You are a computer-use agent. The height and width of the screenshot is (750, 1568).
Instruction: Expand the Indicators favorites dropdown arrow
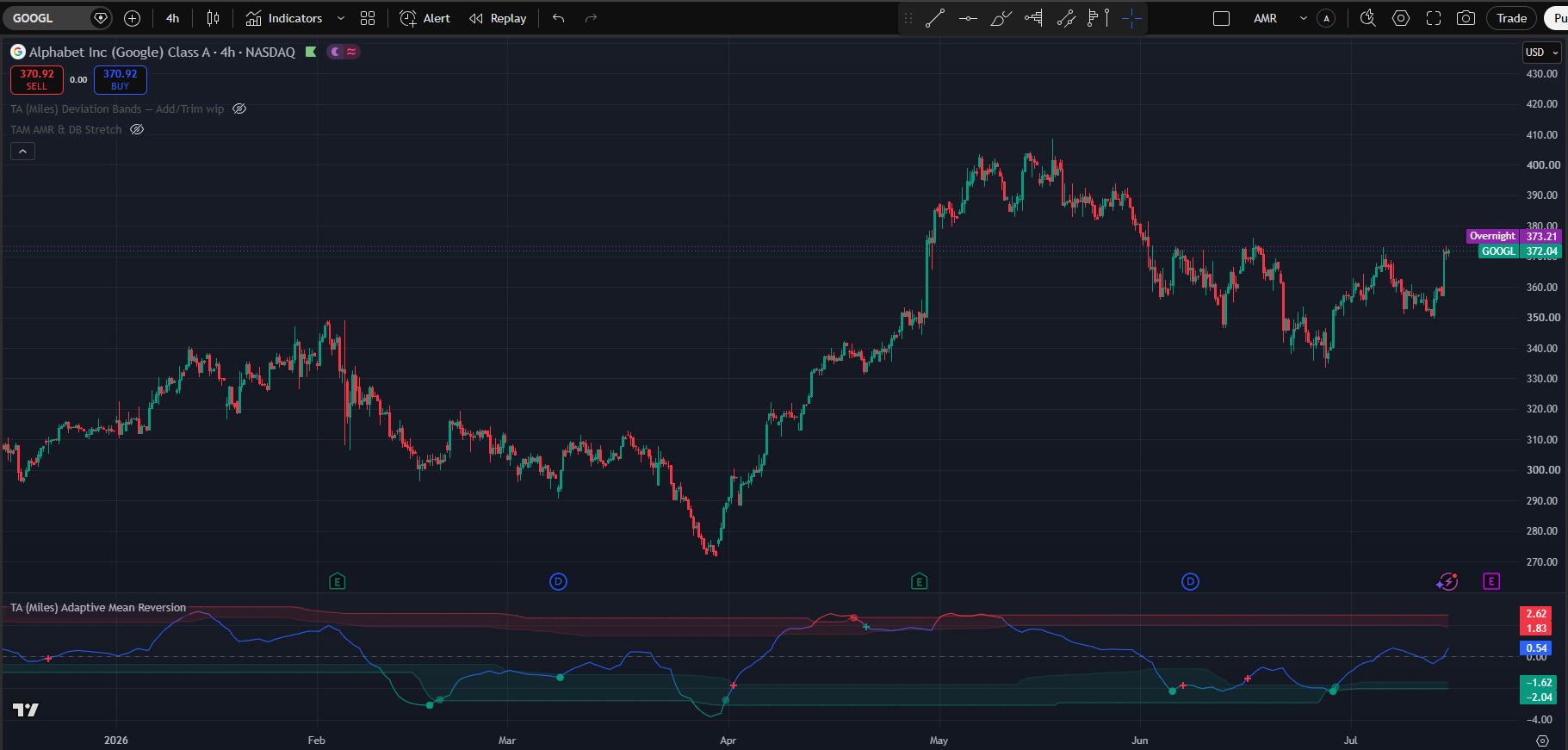[x=341, y=18]
